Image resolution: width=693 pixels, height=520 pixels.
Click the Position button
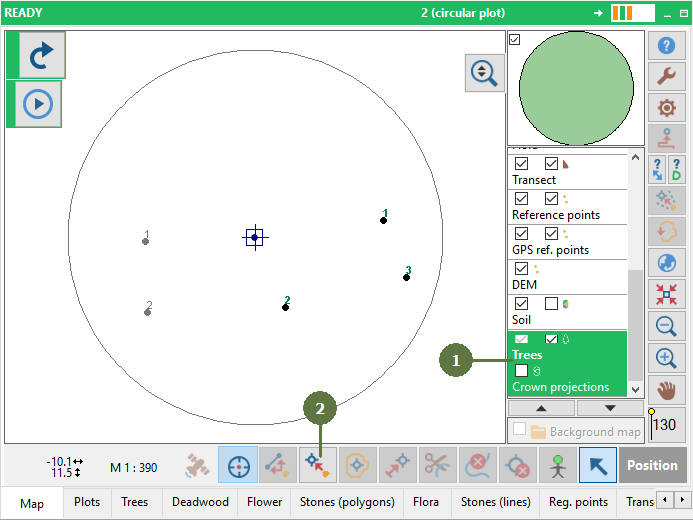click(652, 465)
